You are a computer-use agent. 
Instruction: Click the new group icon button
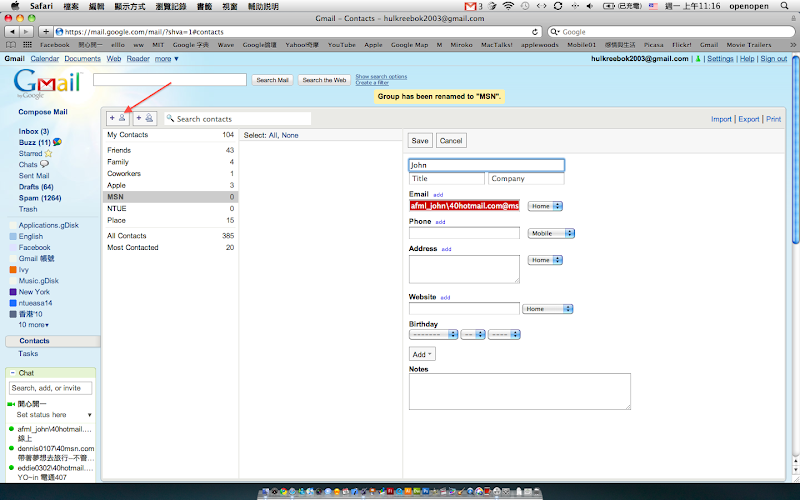(x=145, y=118)
